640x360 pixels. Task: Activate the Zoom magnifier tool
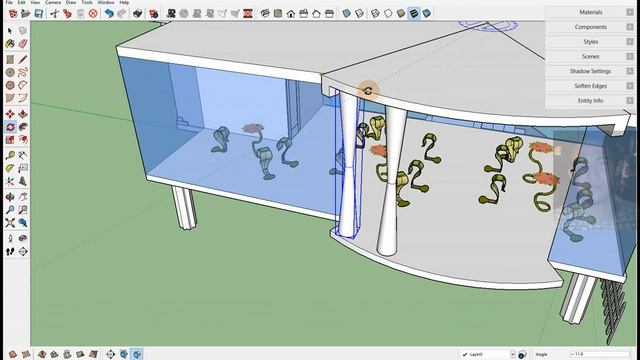pyautogui.click(x=10, y=210)
